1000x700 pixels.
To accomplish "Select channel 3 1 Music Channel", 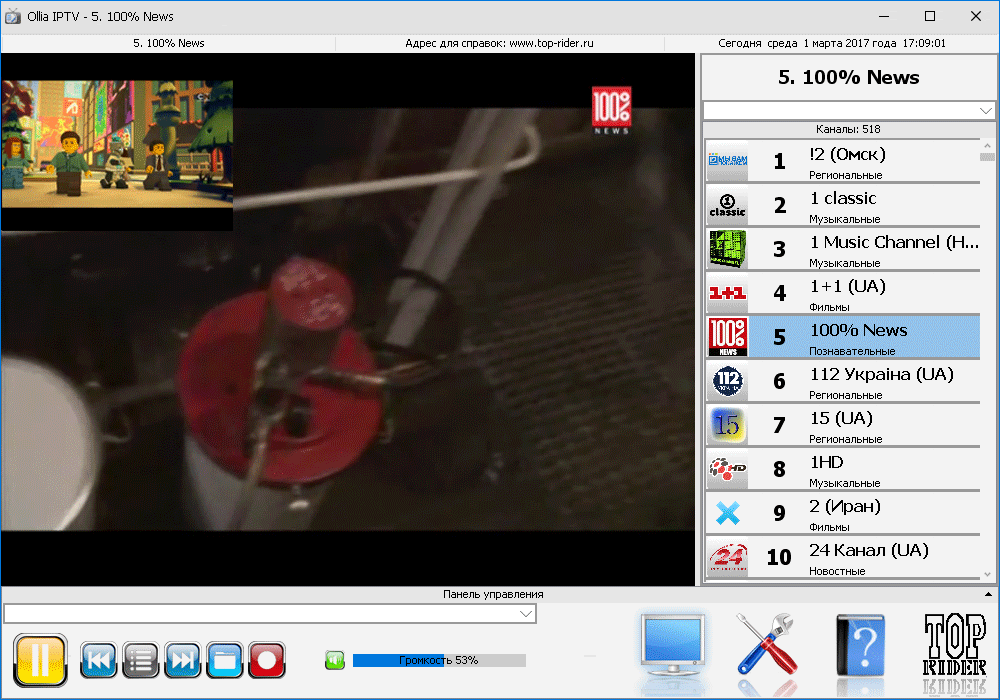I will pos(843,249).
